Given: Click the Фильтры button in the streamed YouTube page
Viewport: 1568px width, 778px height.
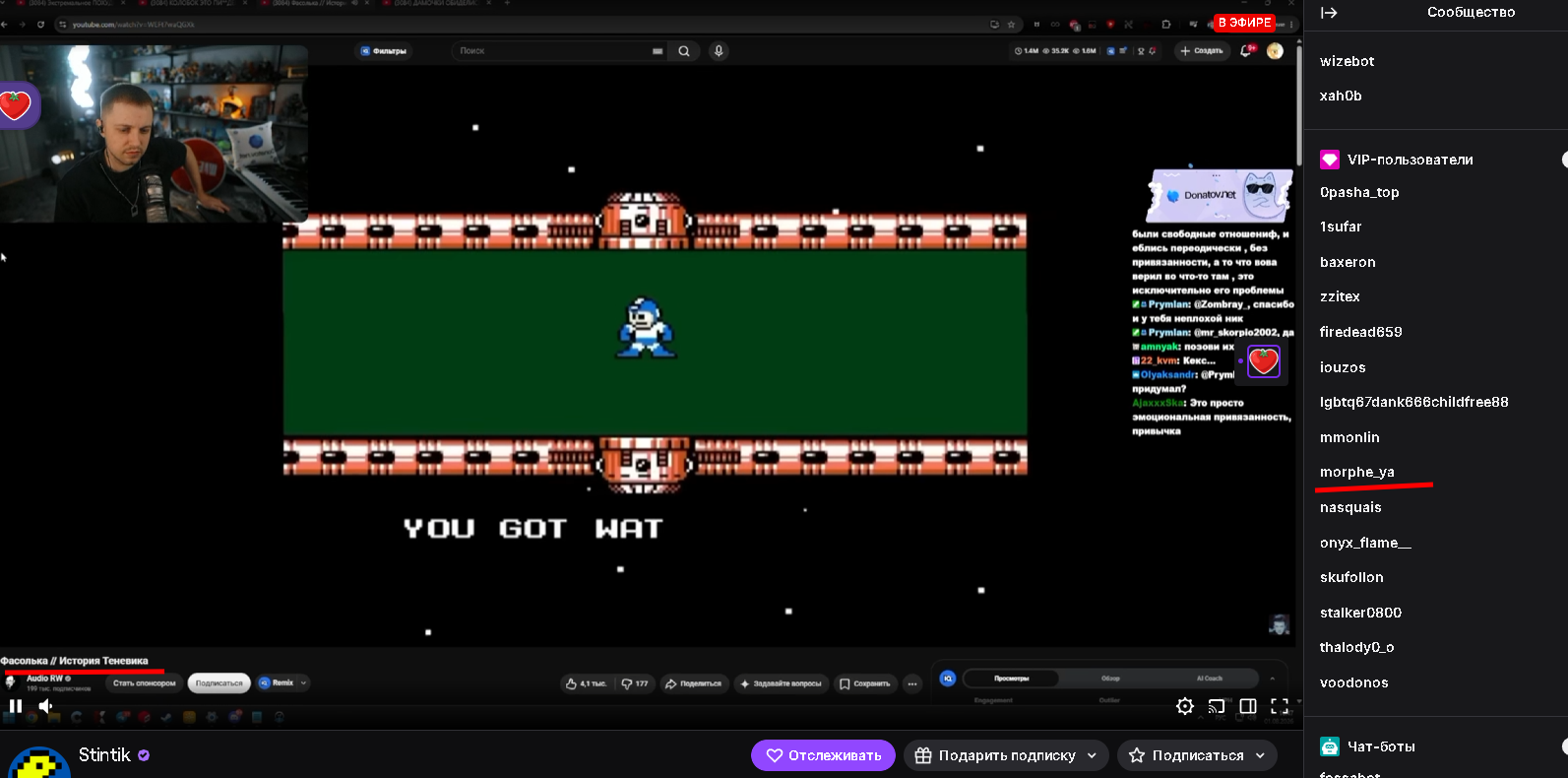Looking at the screenshot, I should [383, 51].
